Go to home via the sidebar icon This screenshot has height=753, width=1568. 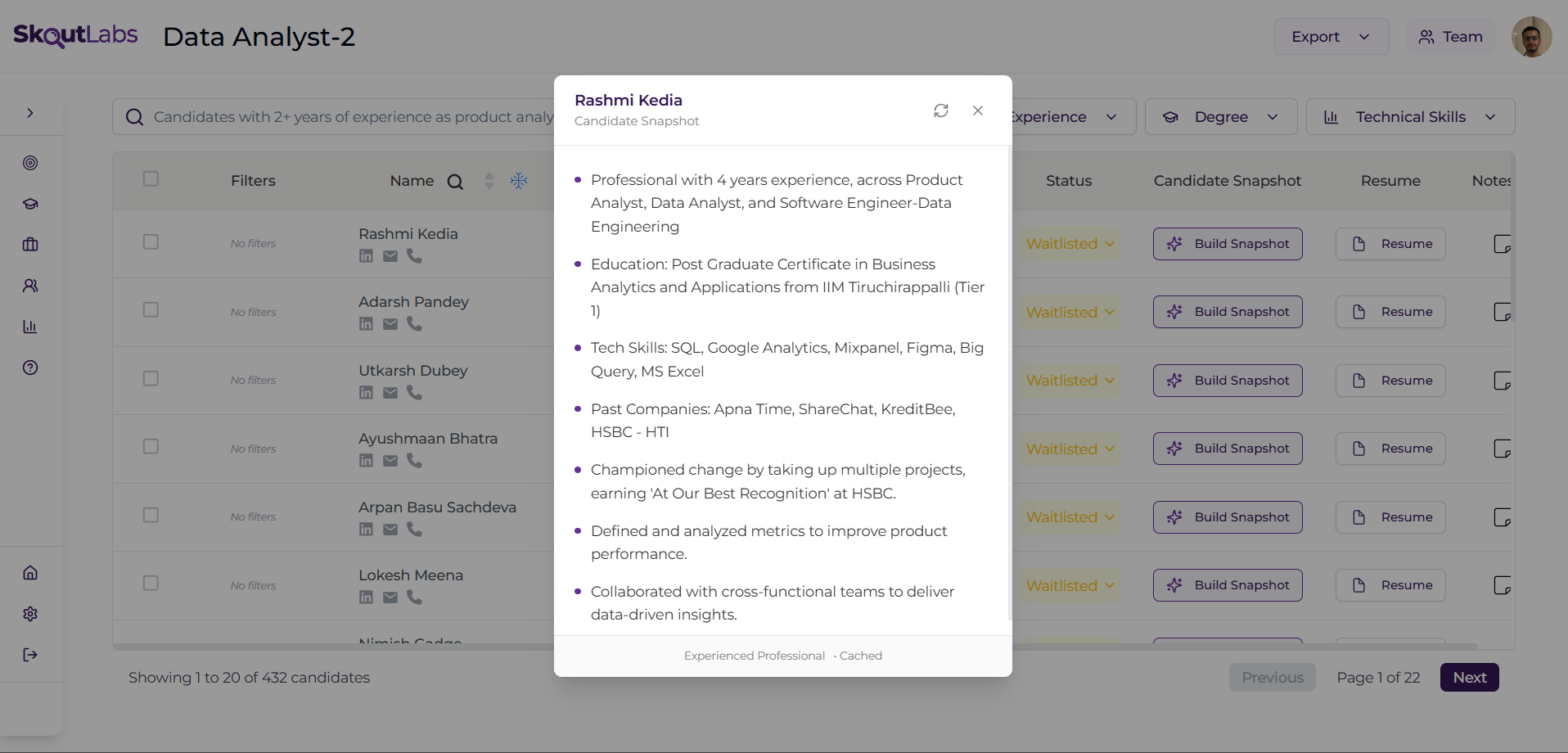30,573
